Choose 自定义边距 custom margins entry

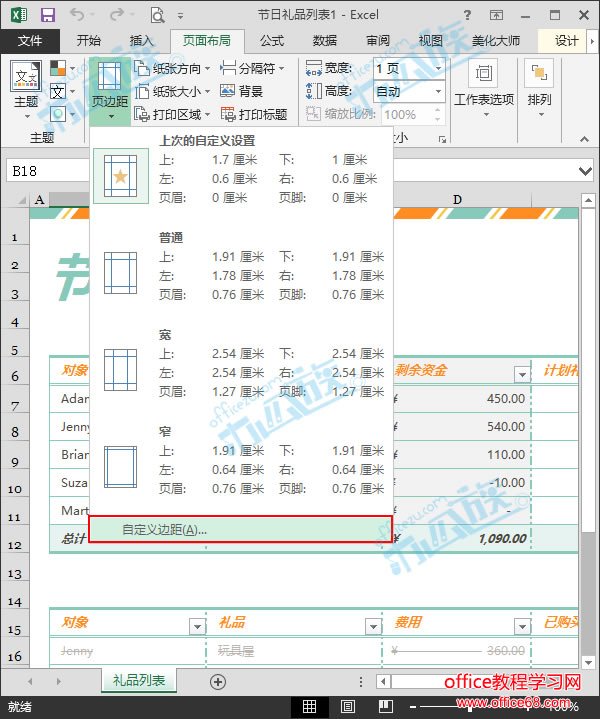pos(240,530)
